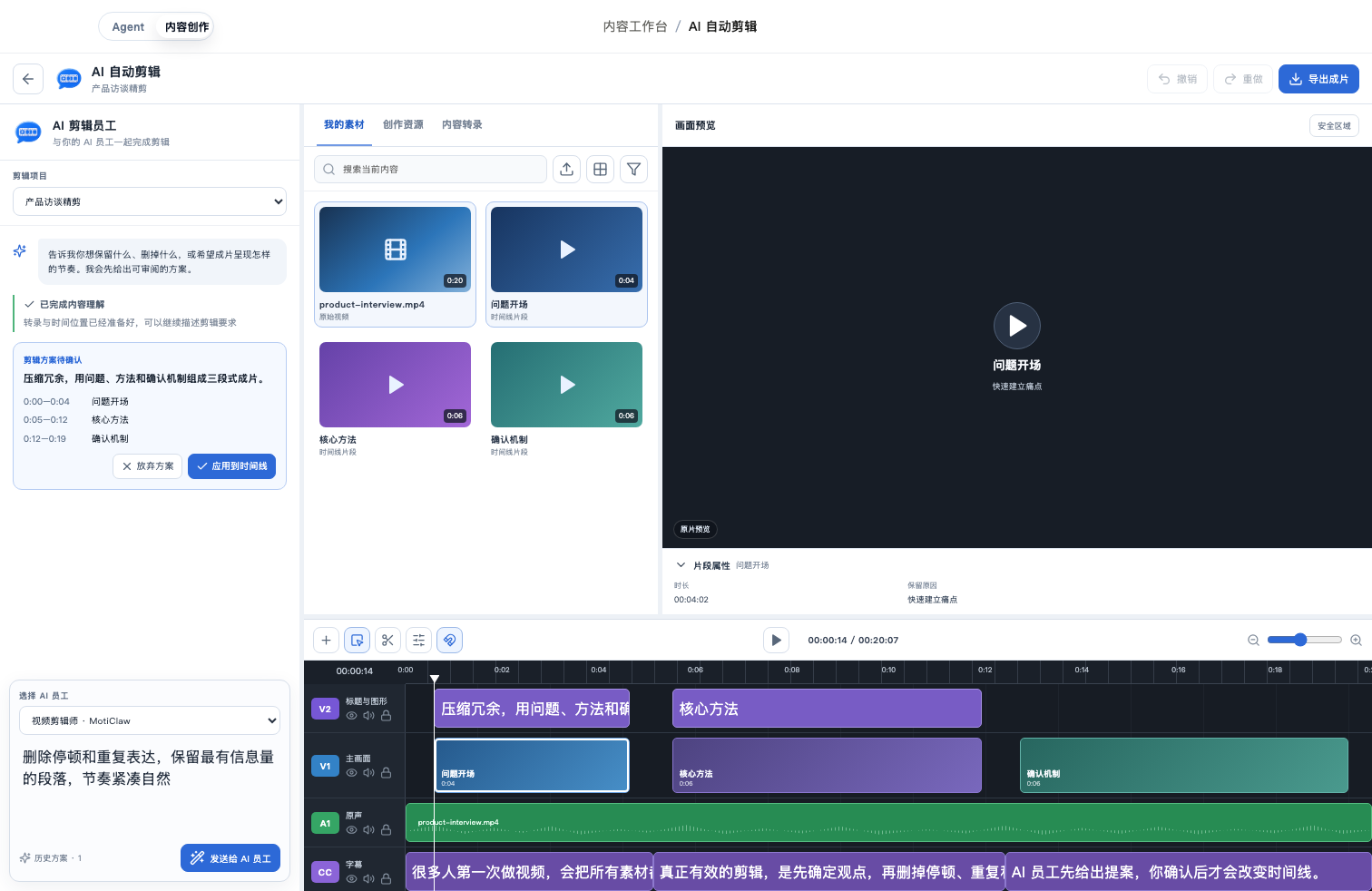The image size is (1372, 891).
Task: Click the sparkle AI hint icon
Action: (x=20, y=250)
